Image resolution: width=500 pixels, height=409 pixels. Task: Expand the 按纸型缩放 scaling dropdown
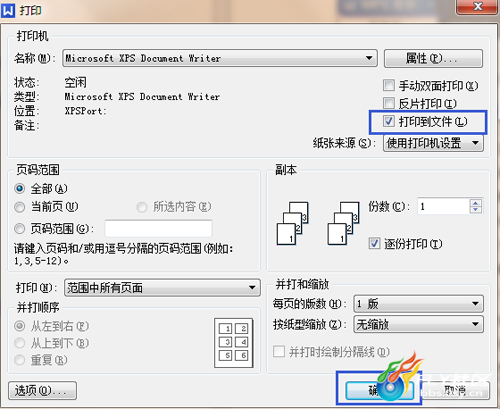click(x=418, y=324)
